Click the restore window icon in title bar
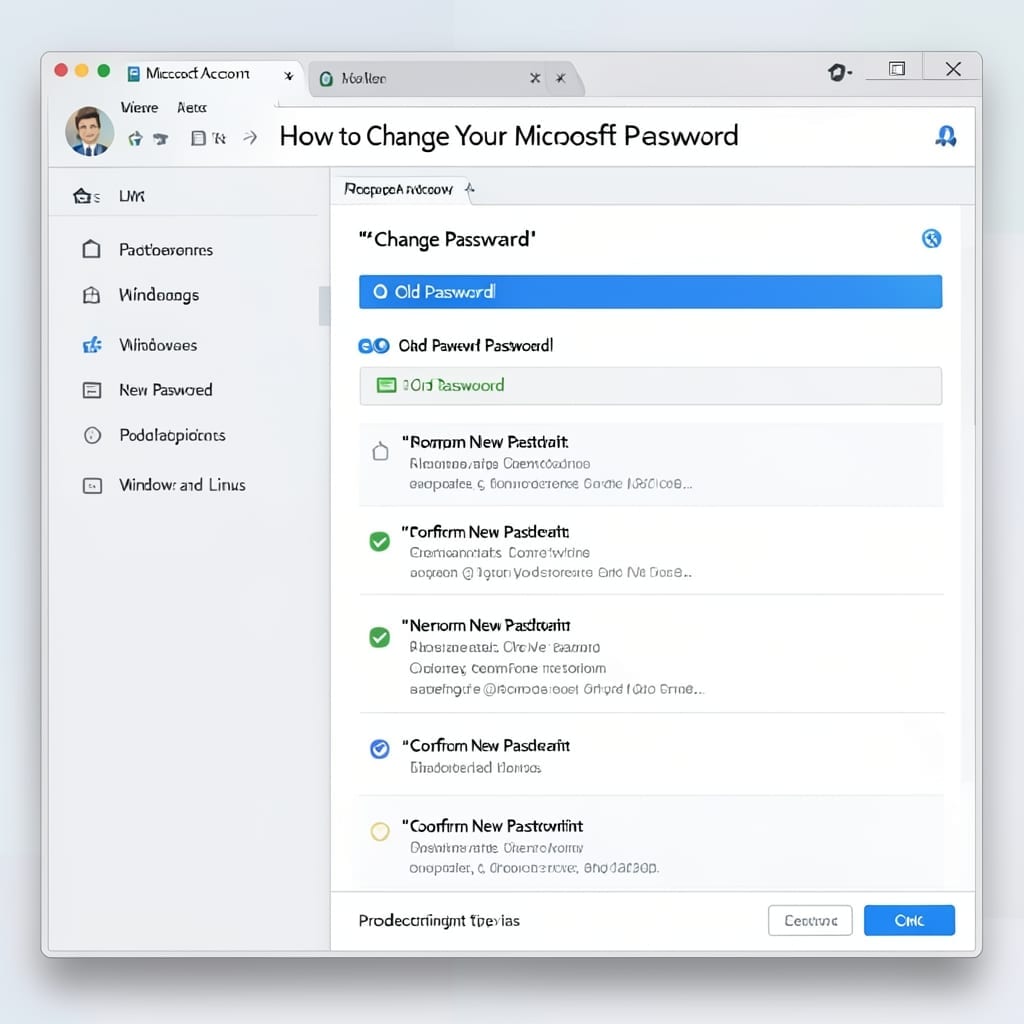The image size is (1024, 1024). point(897,69)
